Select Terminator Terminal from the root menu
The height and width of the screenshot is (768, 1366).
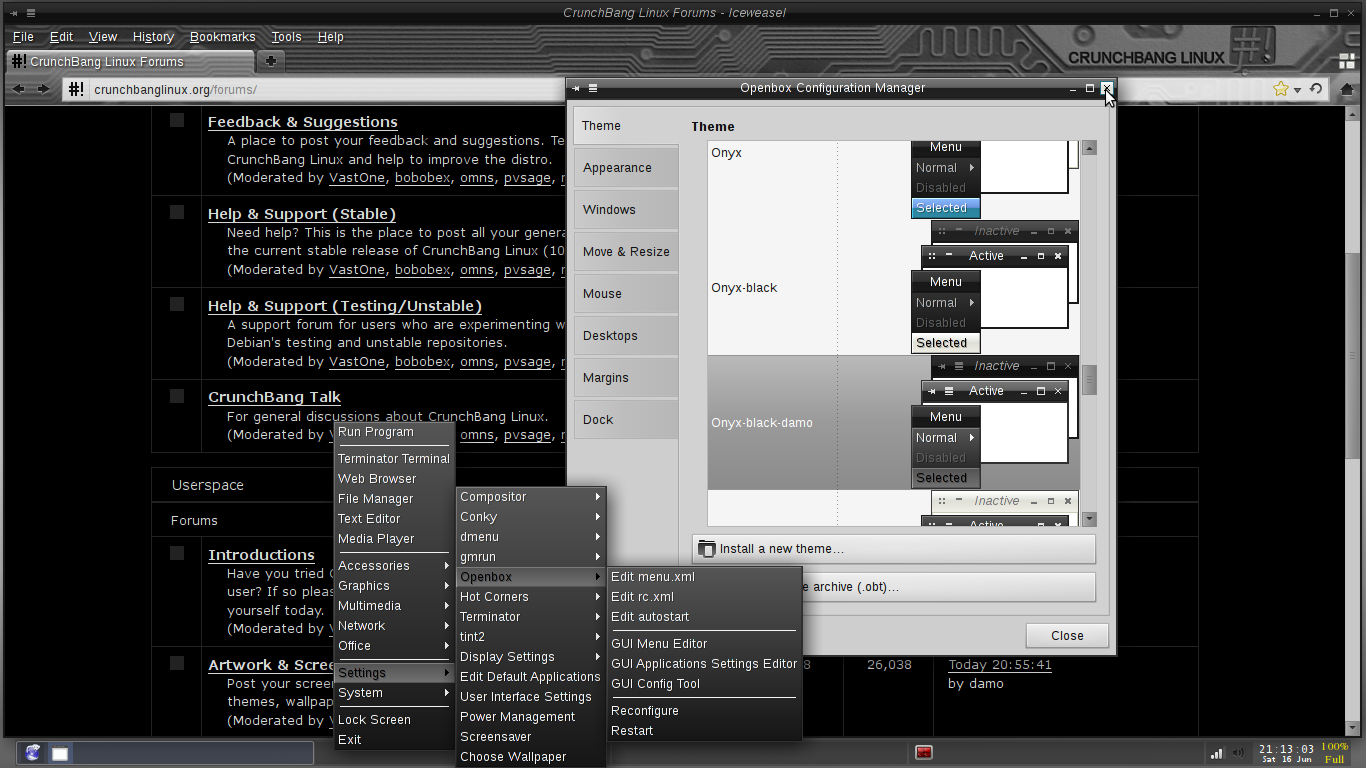(394, 459)
